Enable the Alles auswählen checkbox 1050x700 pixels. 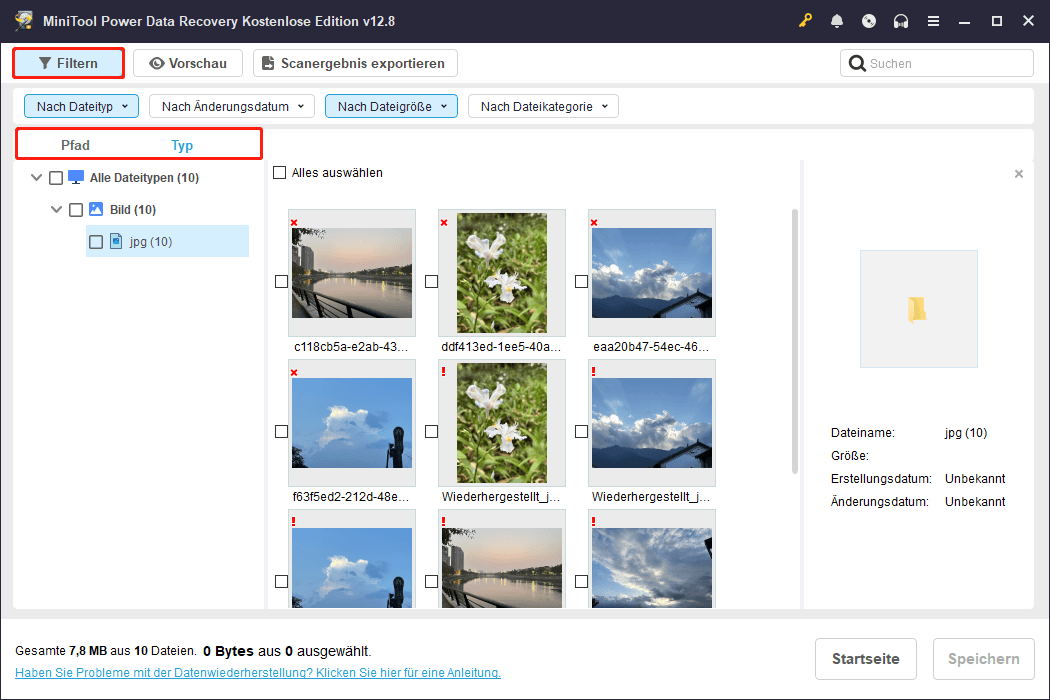279,172
